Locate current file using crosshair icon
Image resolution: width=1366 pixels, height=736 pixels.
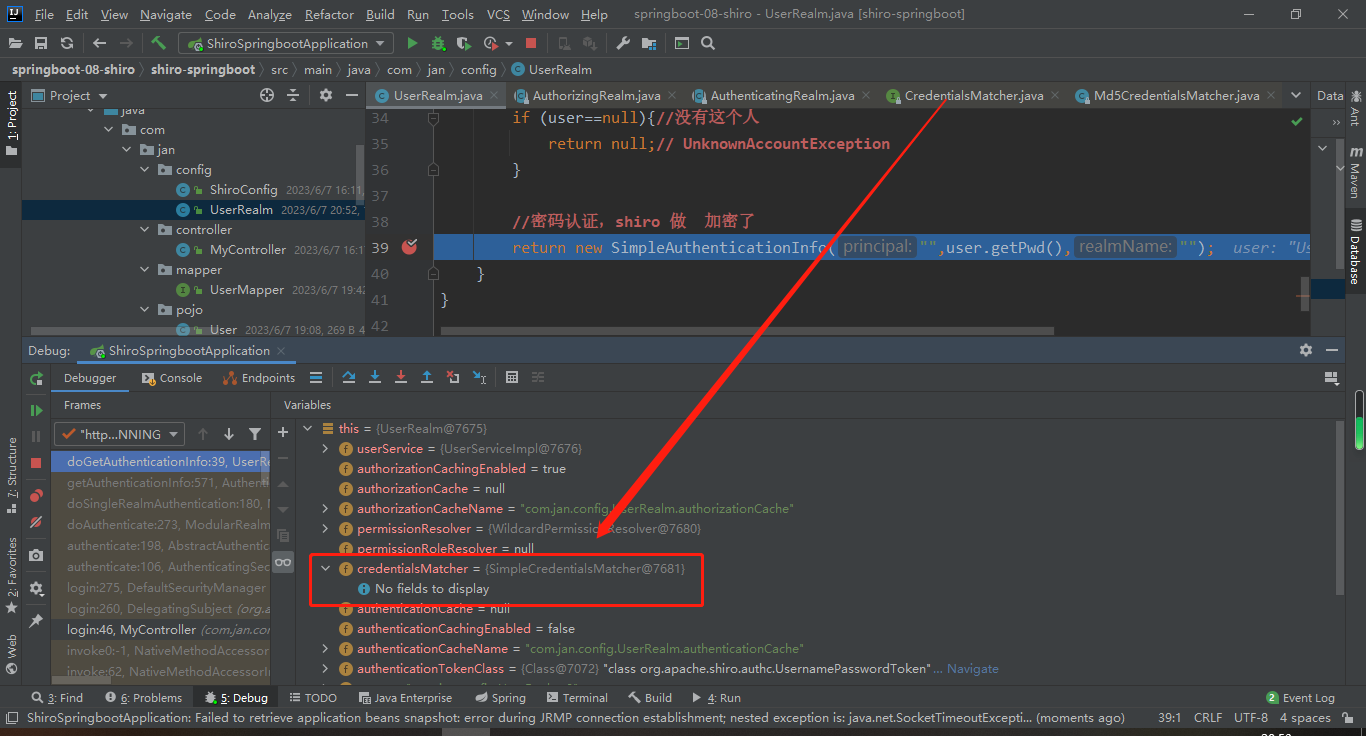click(x=267, y=95)
